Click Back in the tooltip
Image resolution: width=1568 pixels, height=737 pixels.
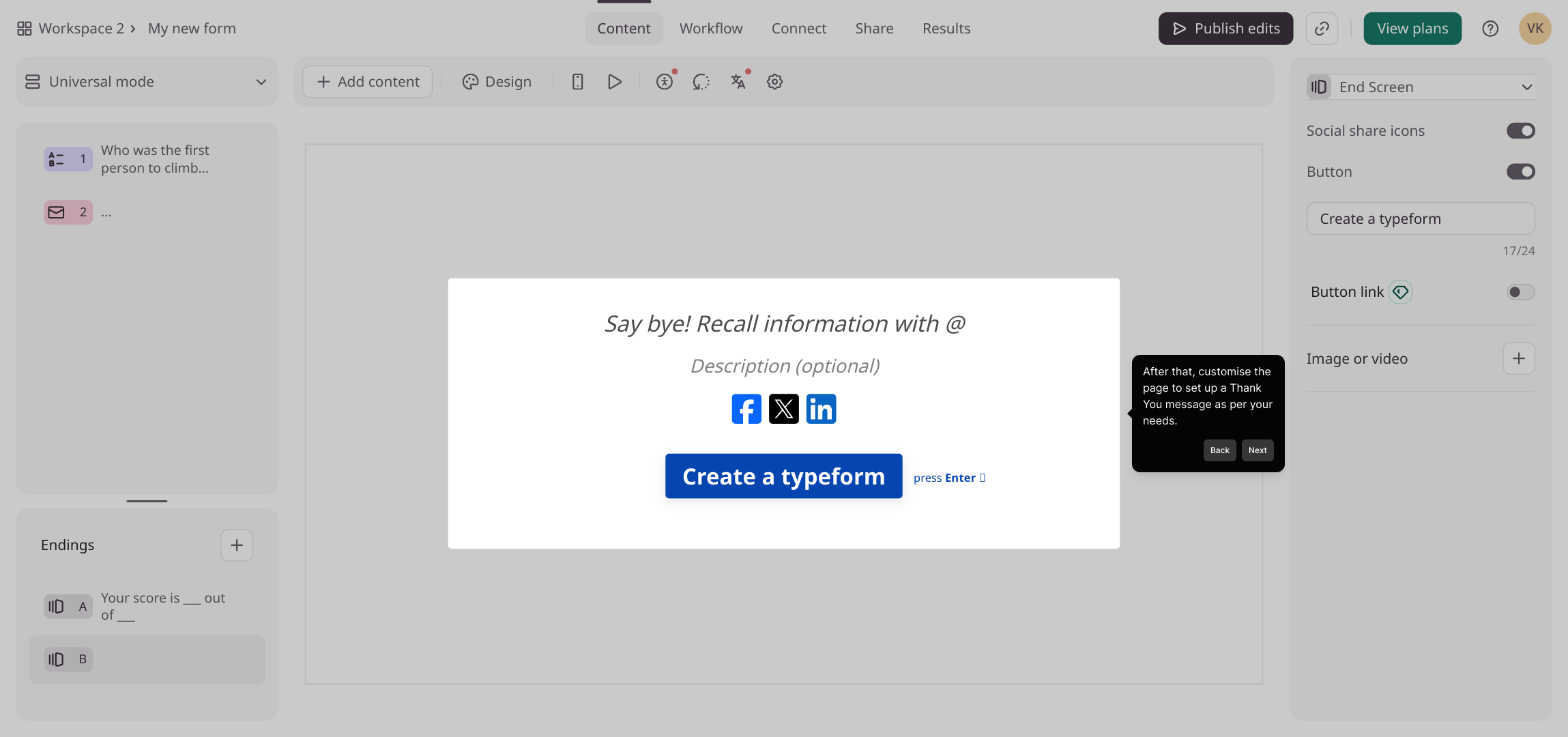(x=1220, y=450)
